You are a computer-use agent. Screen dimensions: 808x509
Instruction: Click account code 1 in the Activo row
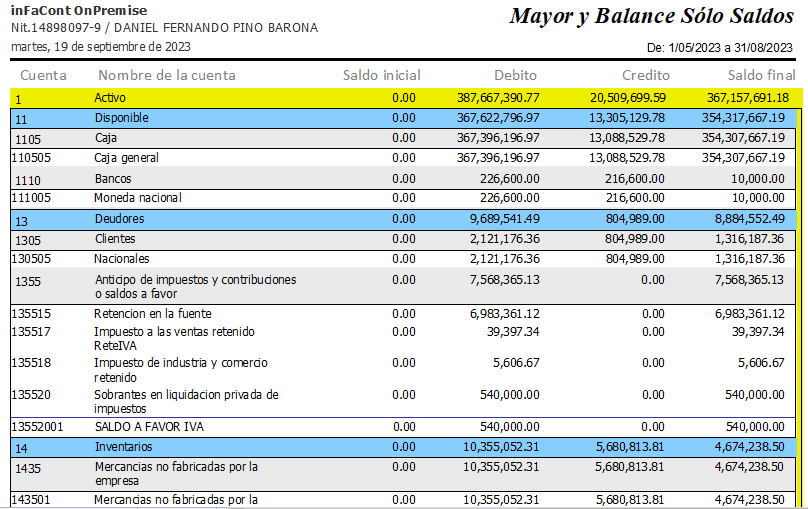(19, 100)
